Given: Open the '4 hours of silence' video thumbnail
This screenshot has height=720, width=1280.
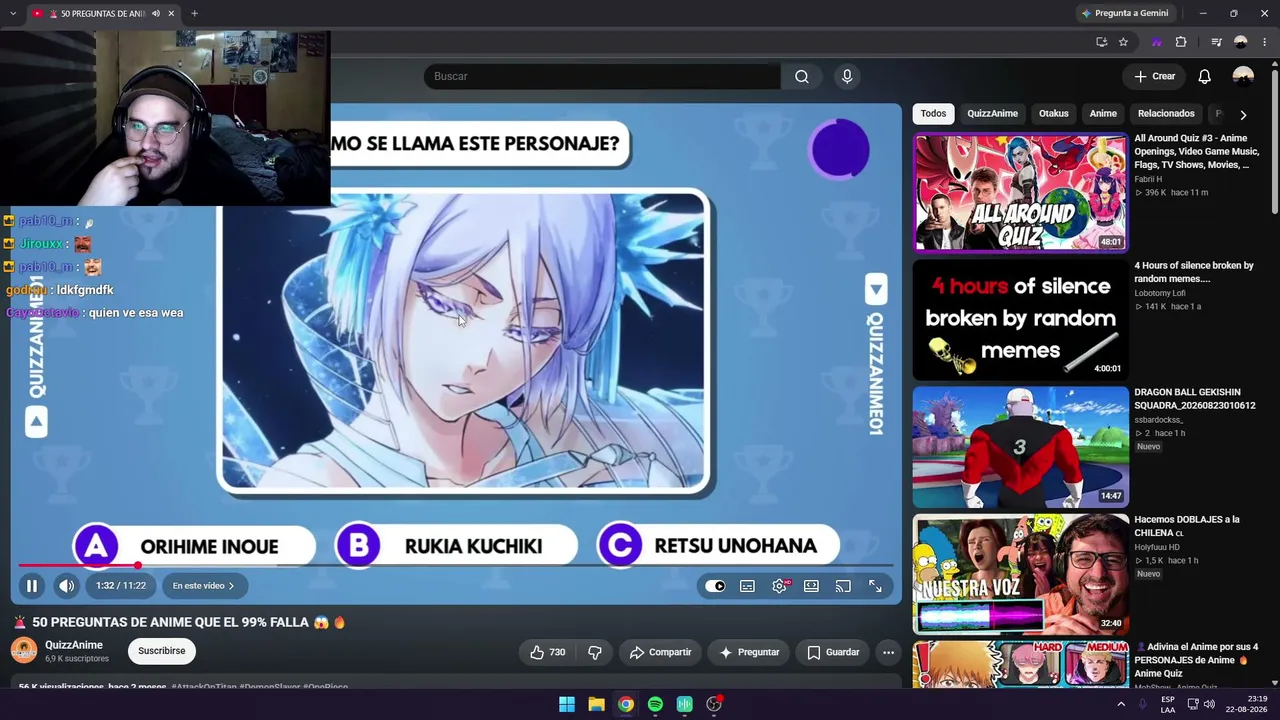Looking at the screenshot, I should point(1020,319).
